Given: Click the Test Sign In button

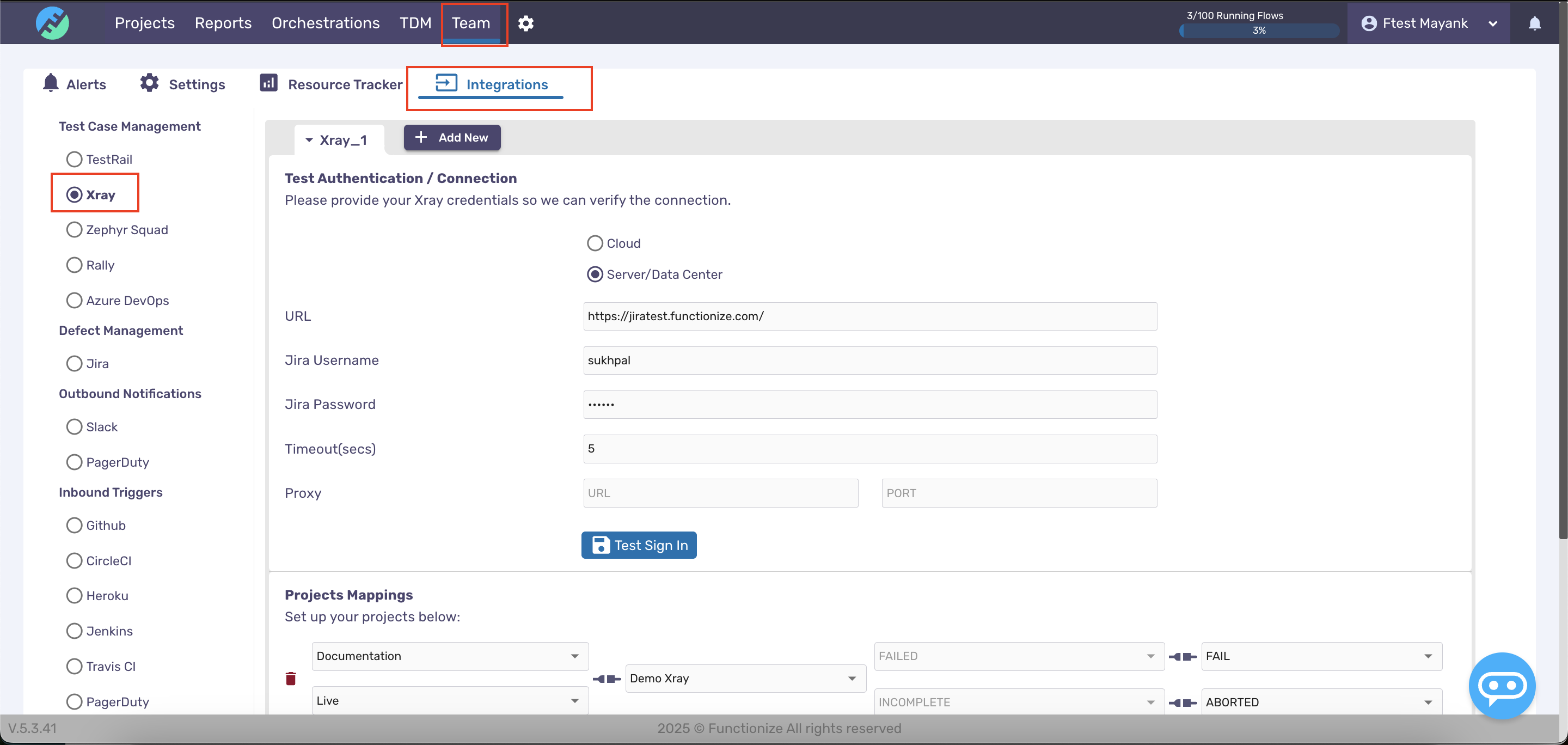Looking at the screenshot, I should coord(639,545).
